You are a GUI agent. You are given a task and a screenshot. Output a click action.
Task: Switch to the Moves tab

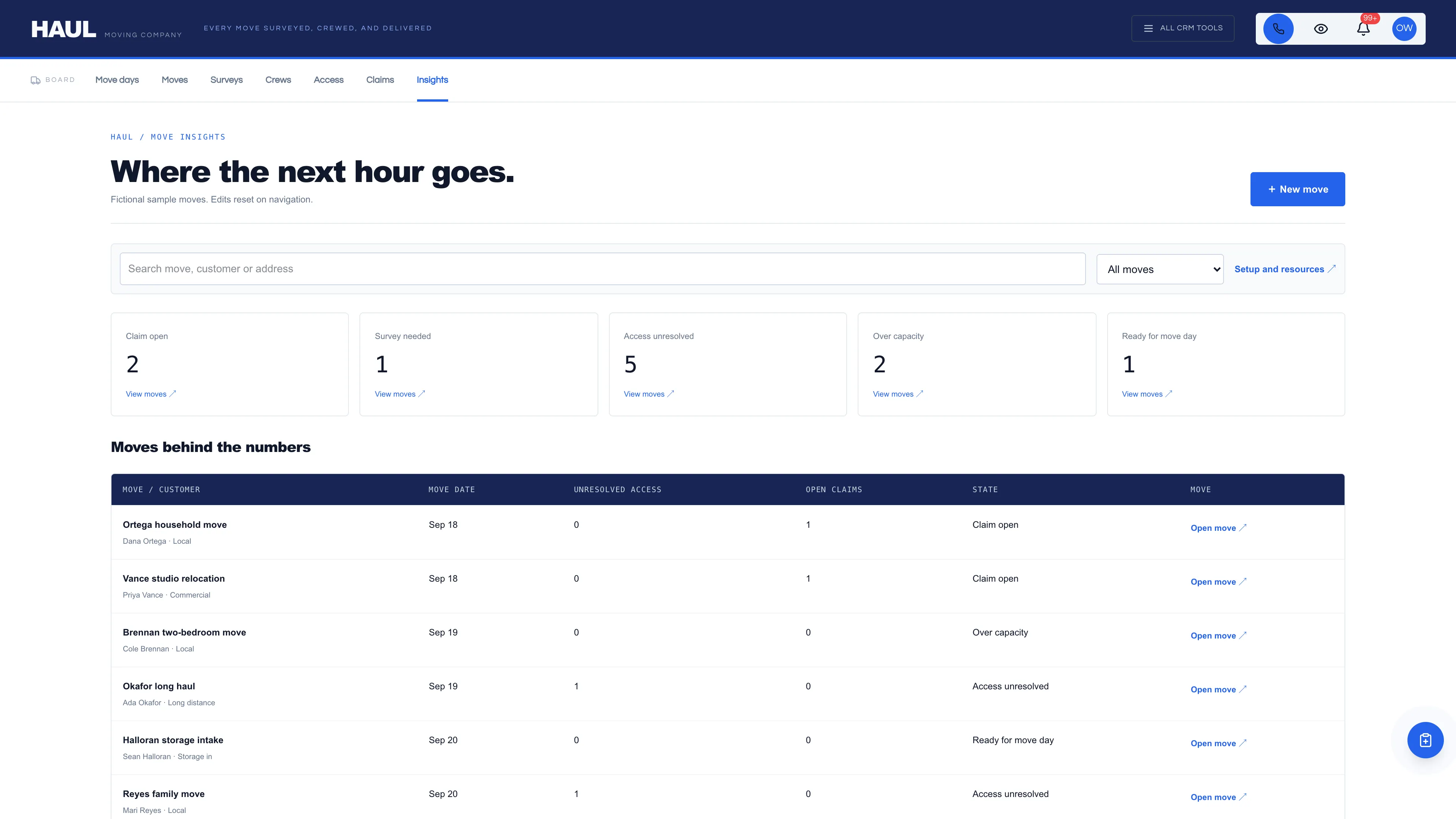pos(175,80)
